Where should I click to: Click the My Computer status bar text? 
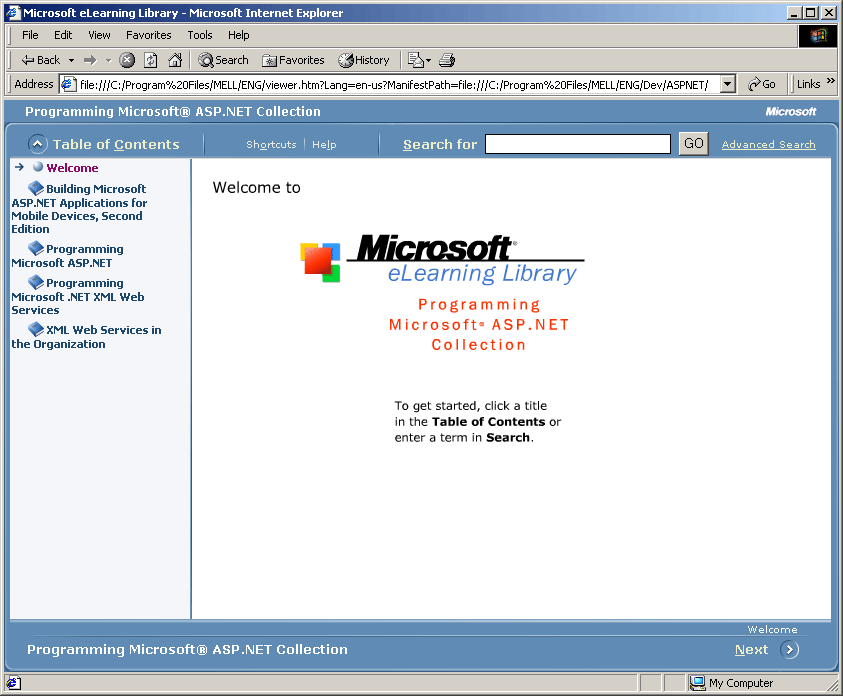(741, 683)
